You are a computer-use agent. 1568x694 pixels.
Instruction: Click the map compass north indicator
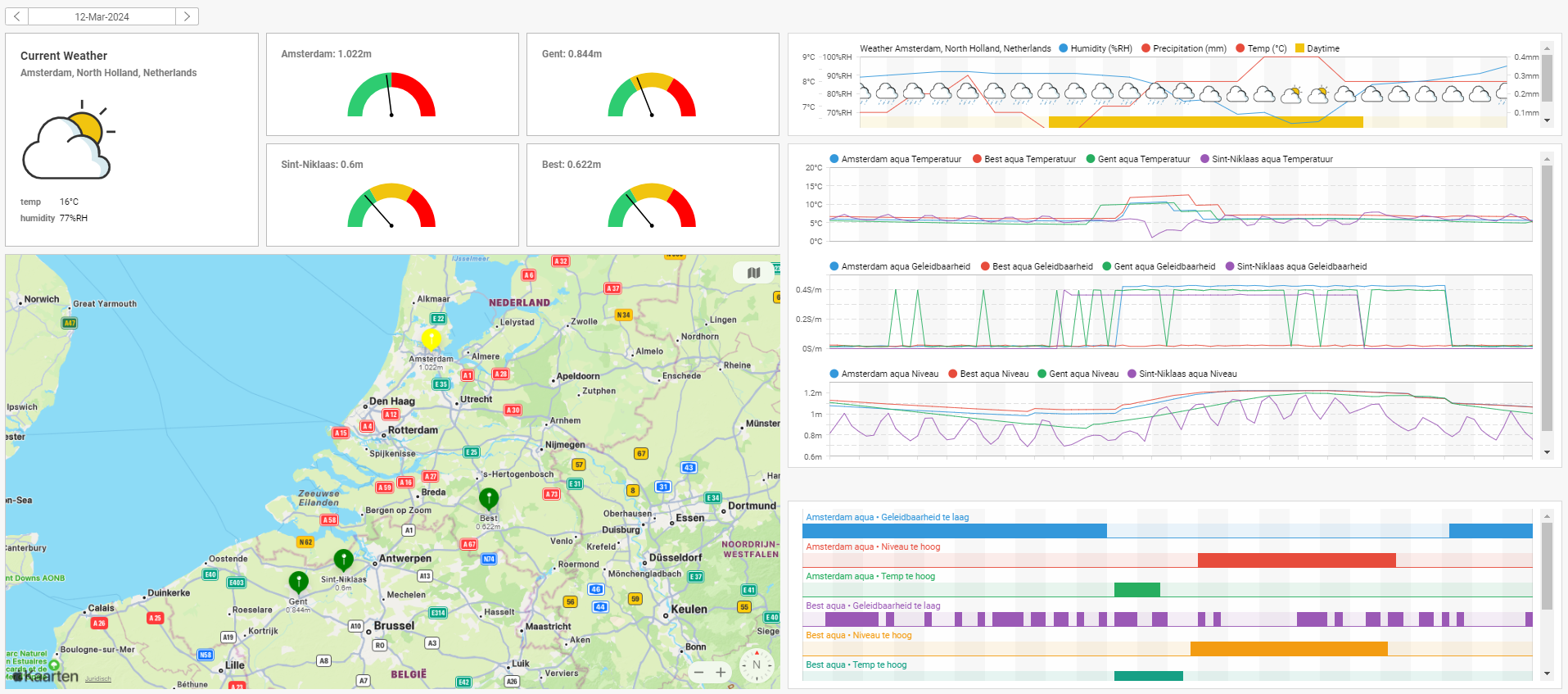pos(757,665)
